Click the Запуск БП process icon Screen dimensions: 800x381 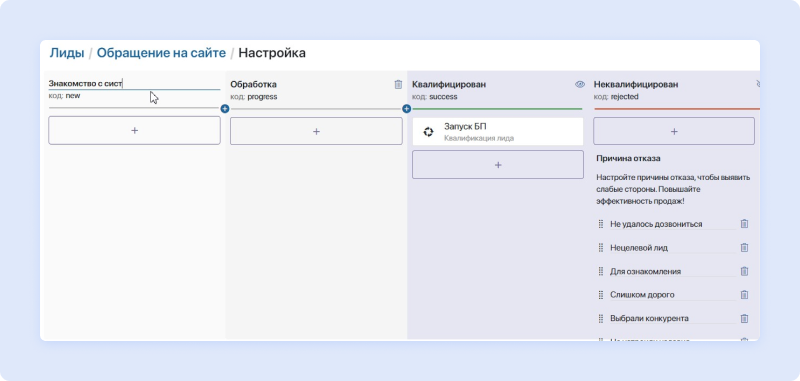tap(429, 132)
